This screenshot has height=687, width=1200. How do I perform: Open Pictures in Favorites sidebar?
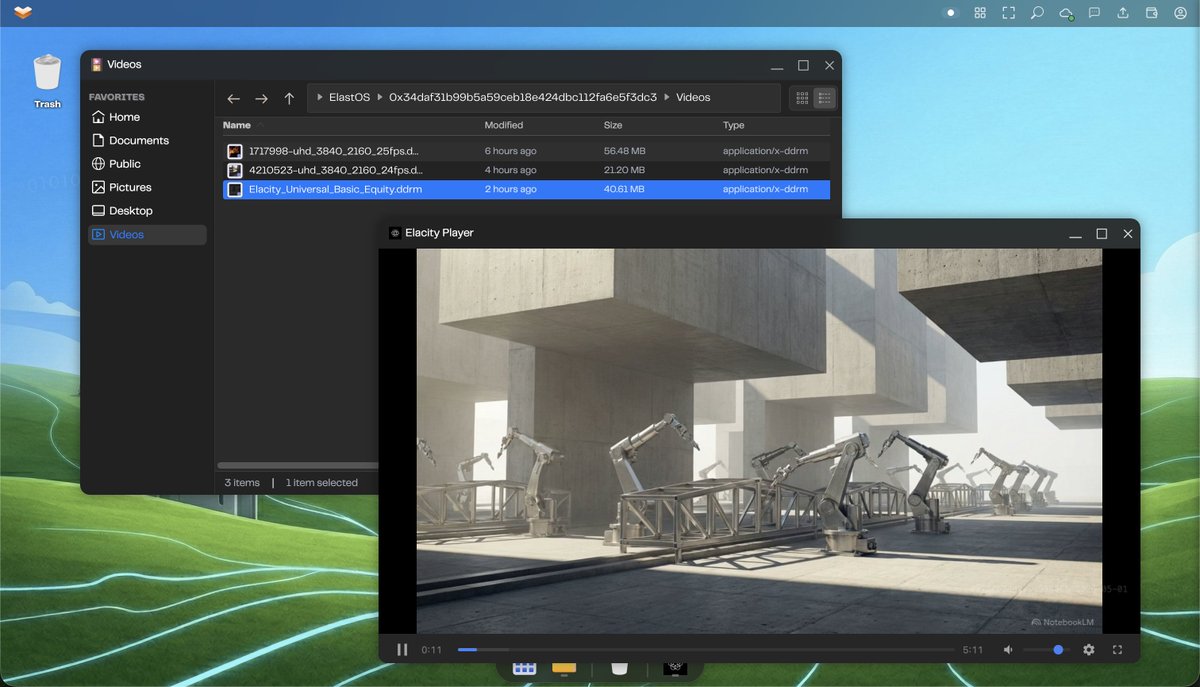147,187
